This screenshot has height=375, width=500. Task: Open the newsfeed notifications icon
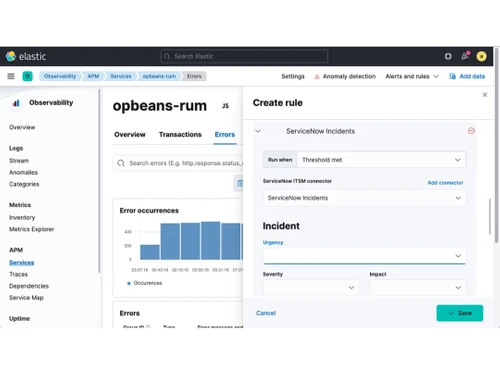coord(465,56)
